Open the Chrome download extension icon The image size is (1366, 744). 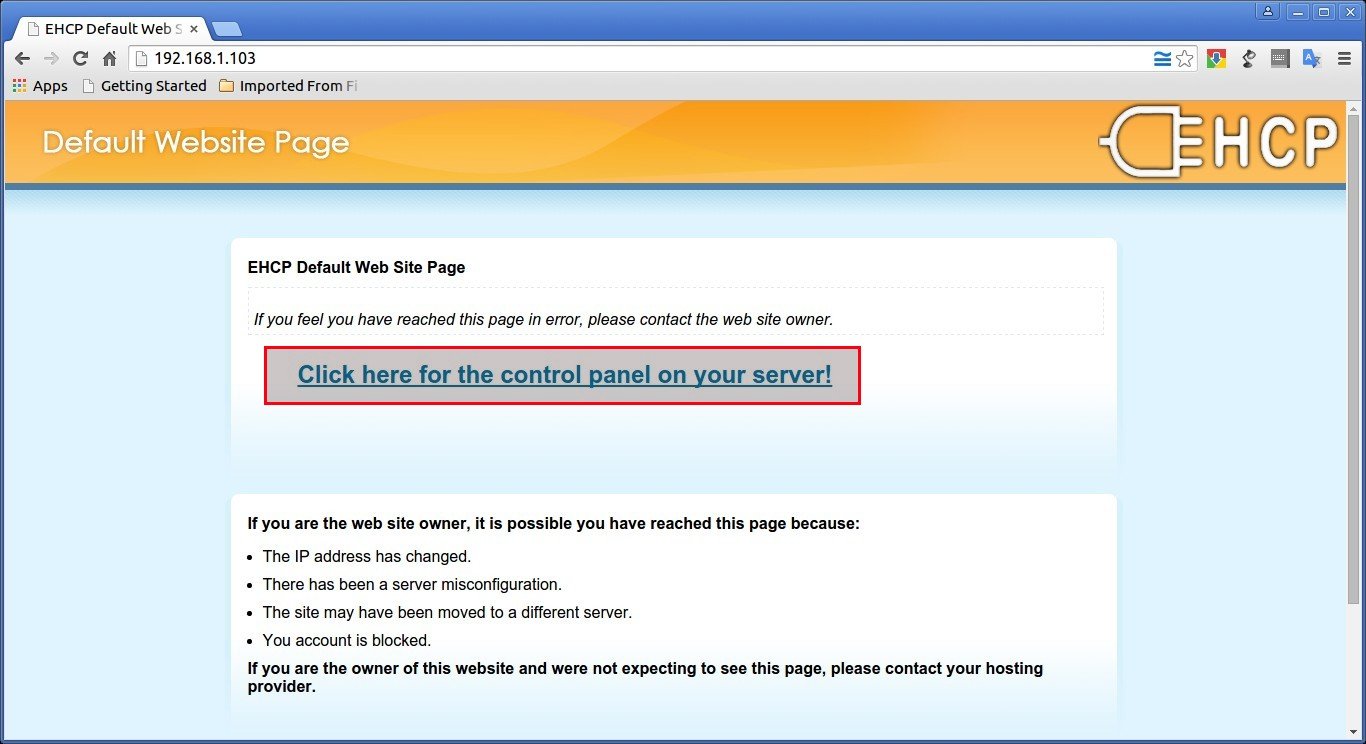point(1216,59)
